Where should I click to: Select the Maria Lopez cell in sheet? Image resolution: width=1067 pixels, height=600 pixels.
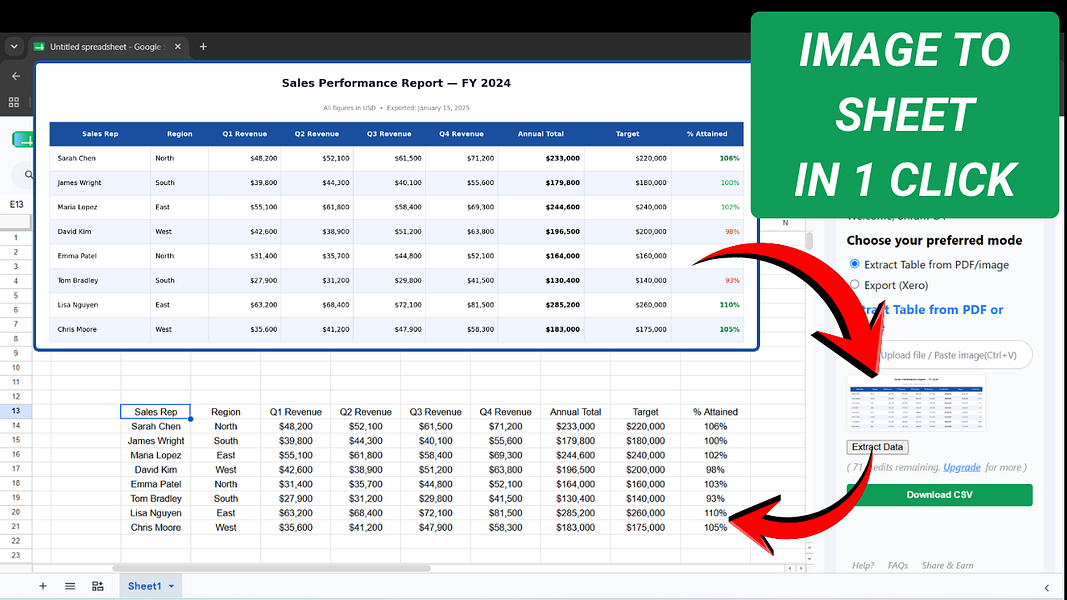[x=155, y=455]
